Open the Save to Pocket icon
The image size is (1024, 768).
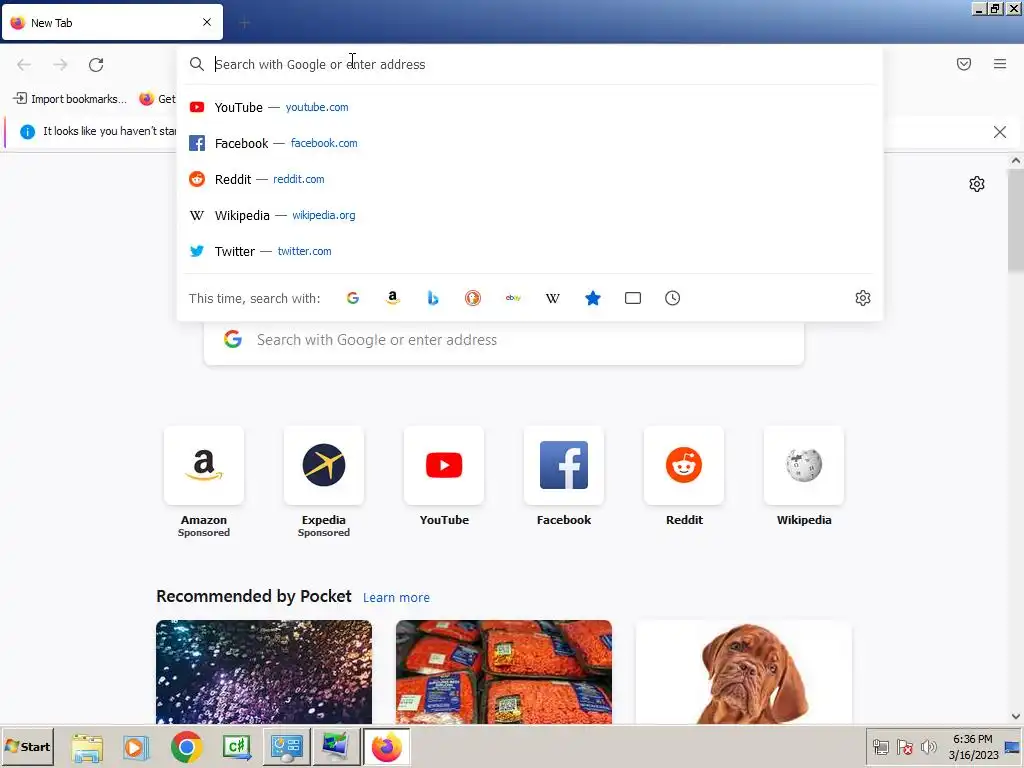(x=964, y=64)
